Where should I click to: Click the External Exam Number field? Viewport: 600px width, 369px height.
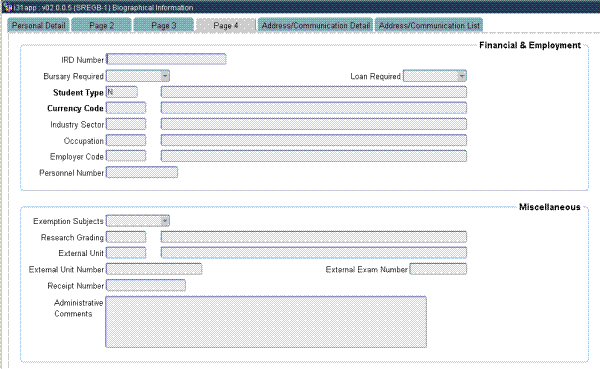(438, 269)
